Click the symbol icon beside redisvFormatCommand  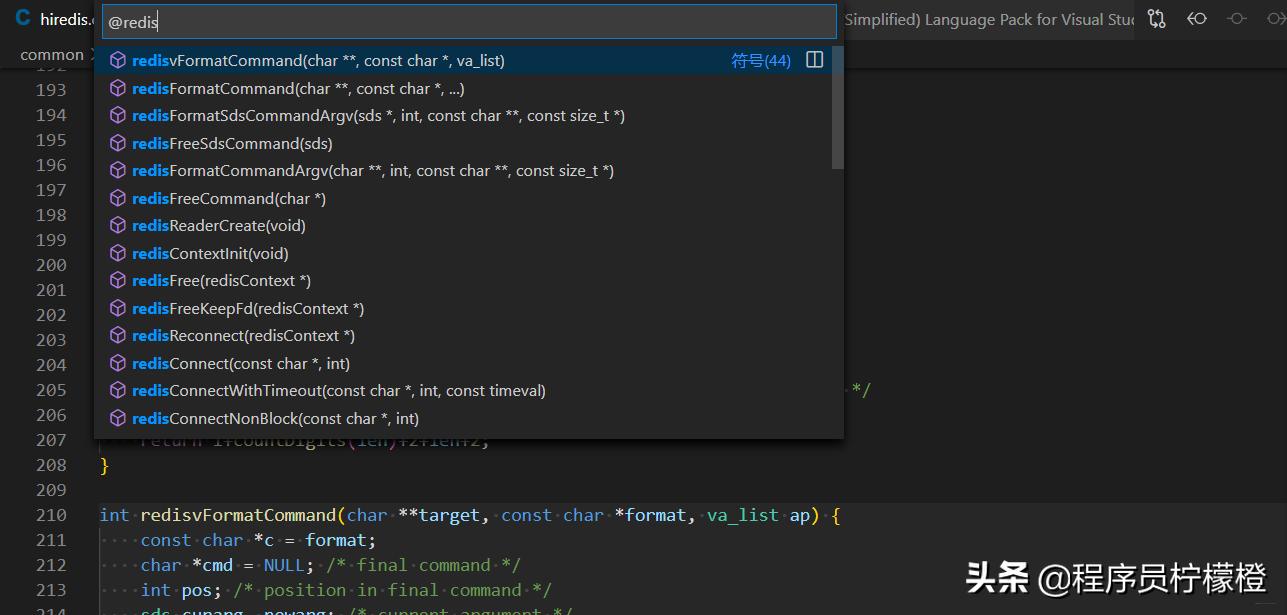click(117, 60)
